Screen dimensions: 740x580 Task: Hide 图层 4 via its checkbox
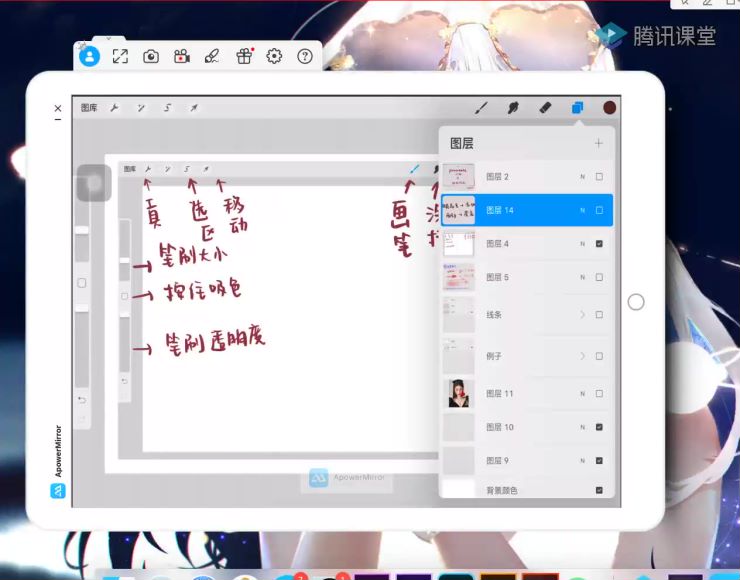tap(599, 244)
